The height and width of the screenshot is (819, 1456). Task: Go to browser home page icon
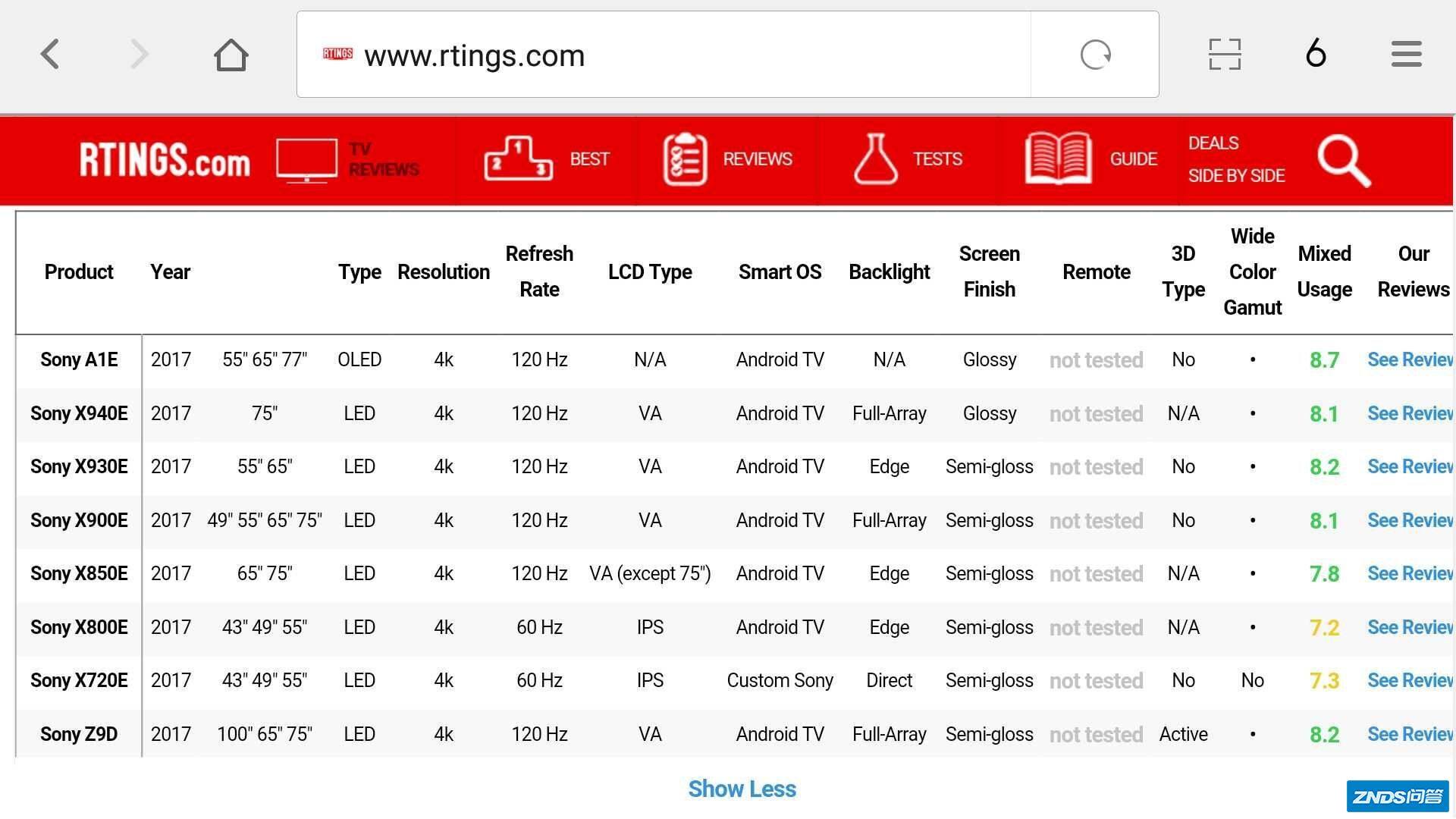point(231,55)
